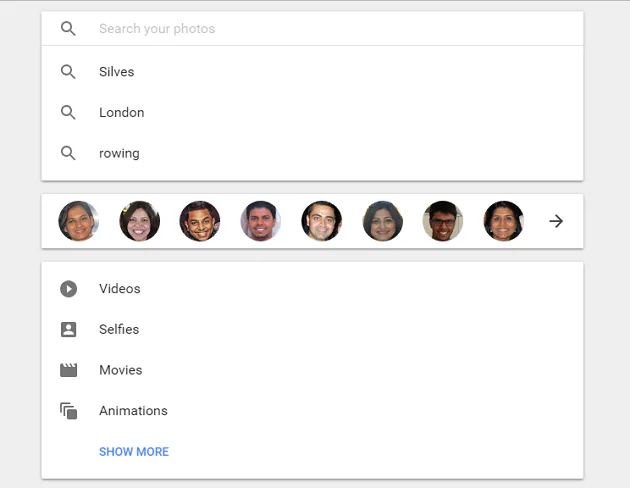
Task: Click the Movies clapperboard icon
Action: click(68, 370)
